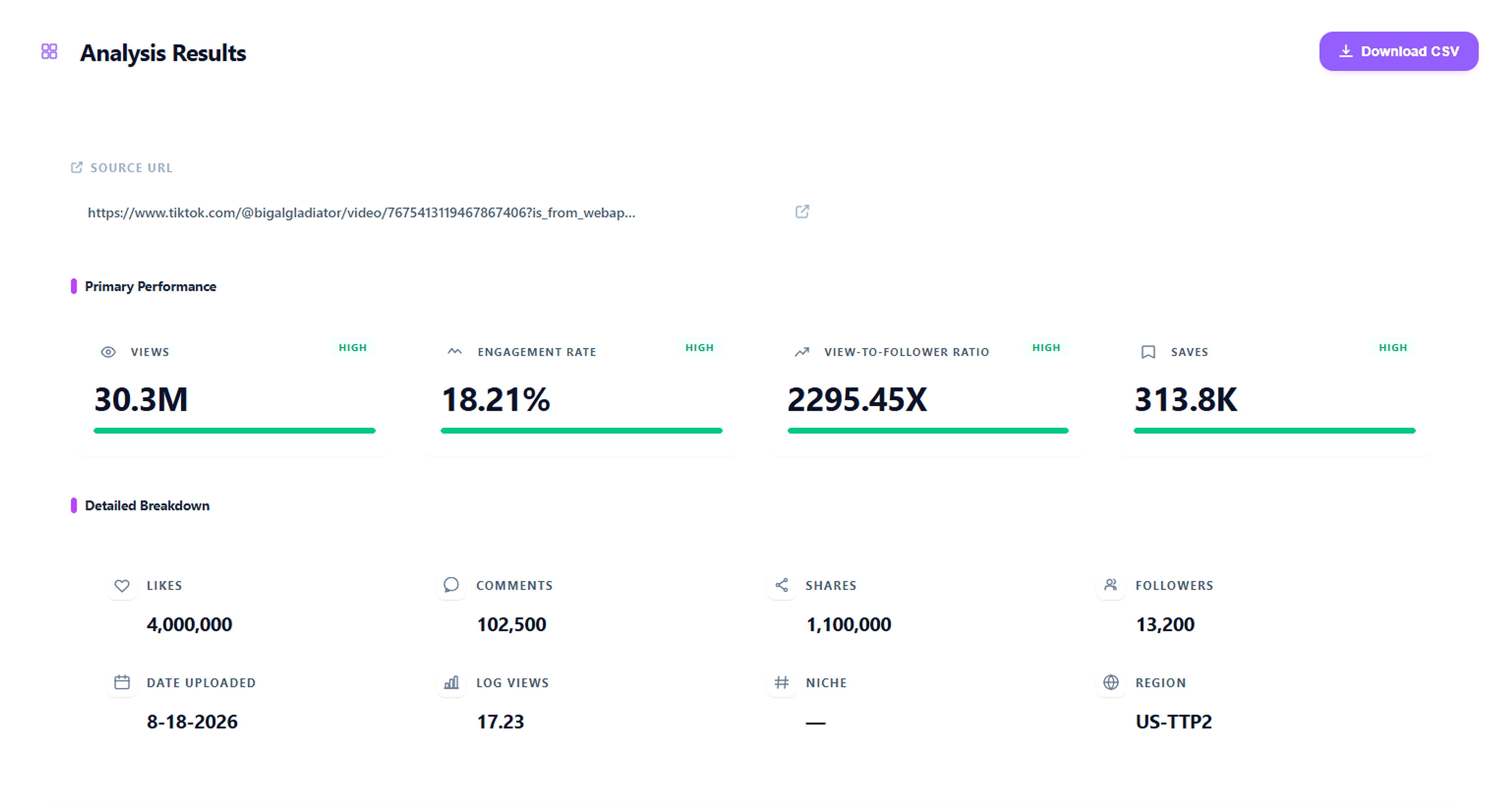Click the HIGH badge on Engagement Rate card
Screen dimensions: 1512x804
[700, 347]
